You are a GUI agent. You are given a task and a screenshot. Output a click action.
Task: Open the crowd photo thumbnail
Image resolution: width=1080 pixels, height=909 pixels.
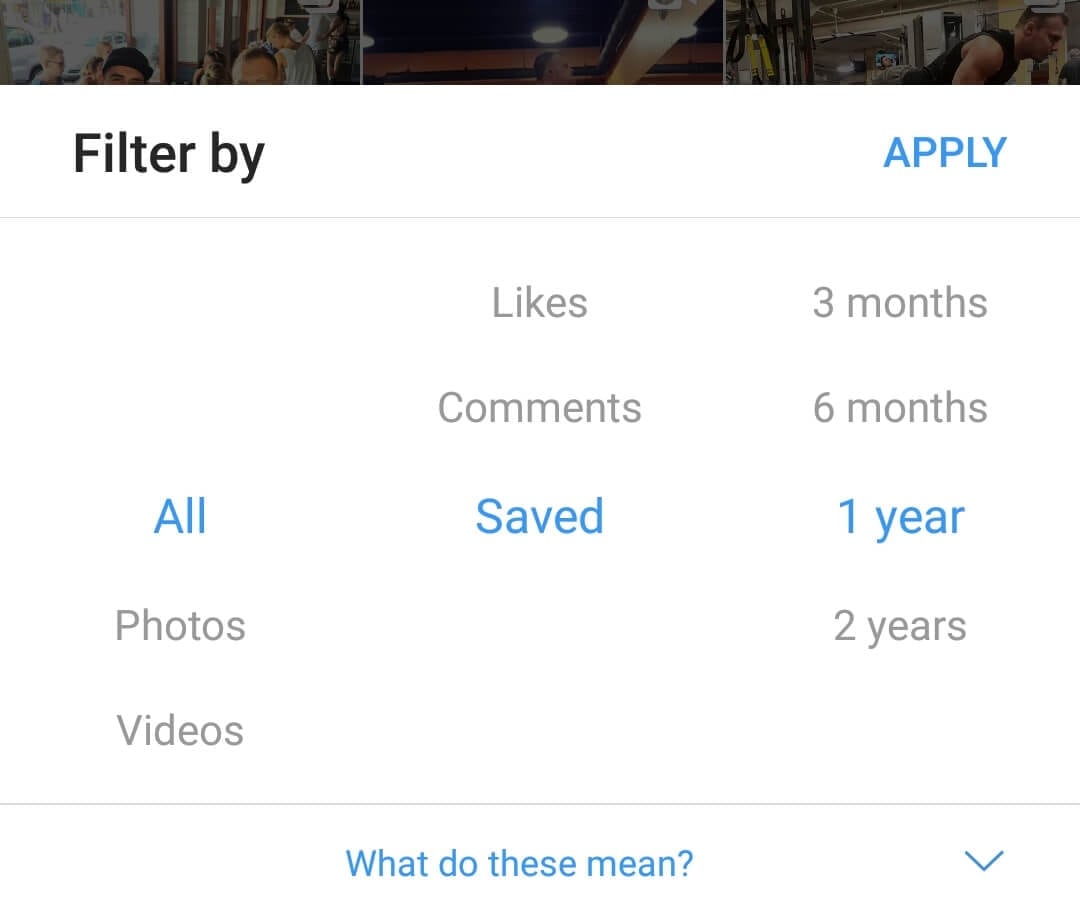point(180,42)
